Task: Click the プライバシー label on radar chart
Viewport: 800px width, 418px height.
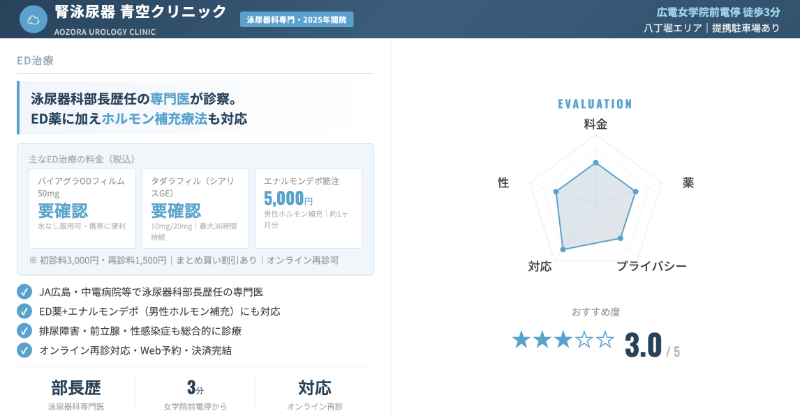Action: [x=651, y=267]
